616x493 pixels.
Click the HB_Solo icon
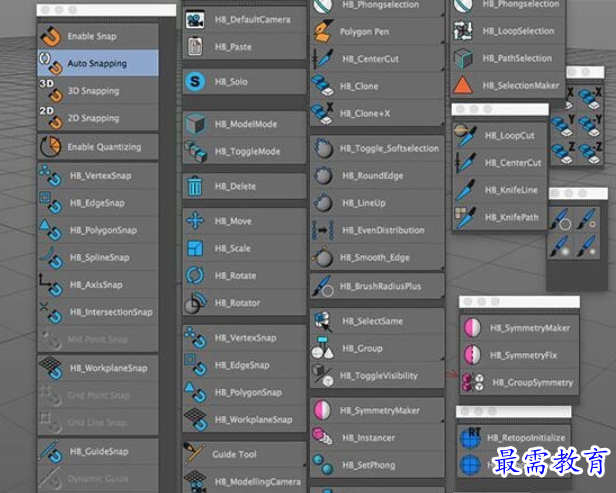pos(195,81)
